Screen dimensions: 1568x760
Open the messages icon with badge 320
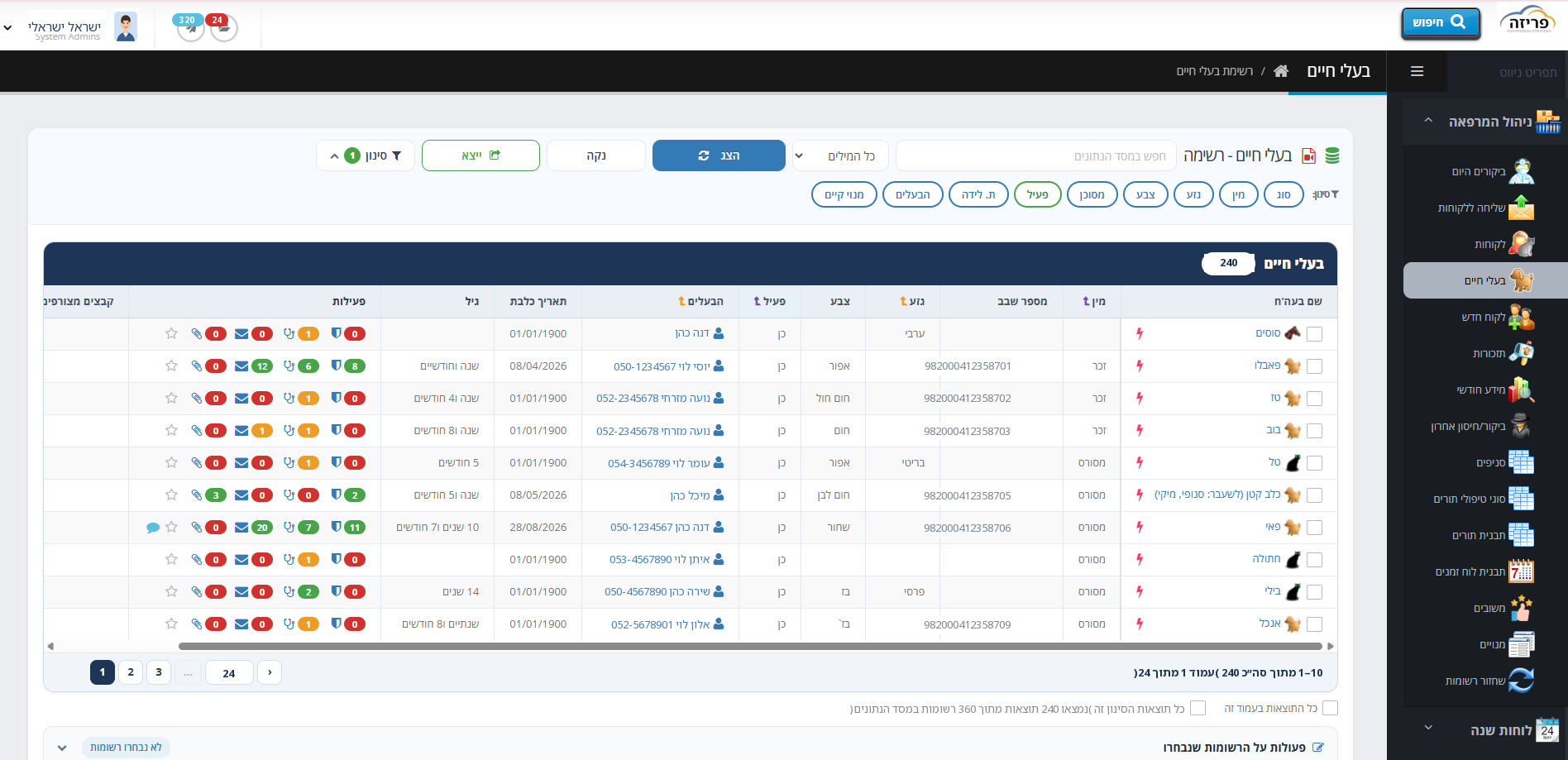point(191,28)
